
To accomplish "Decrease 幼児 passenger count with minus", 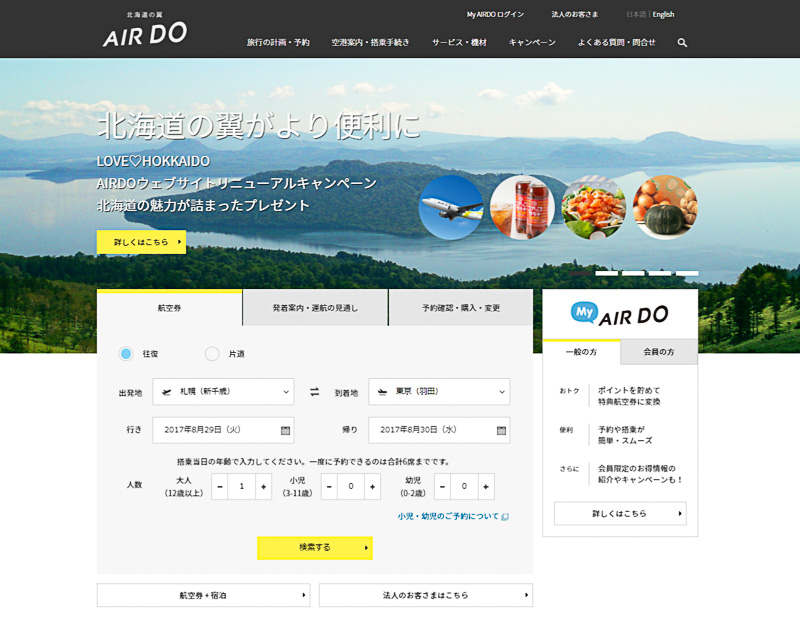I will 442,487.
